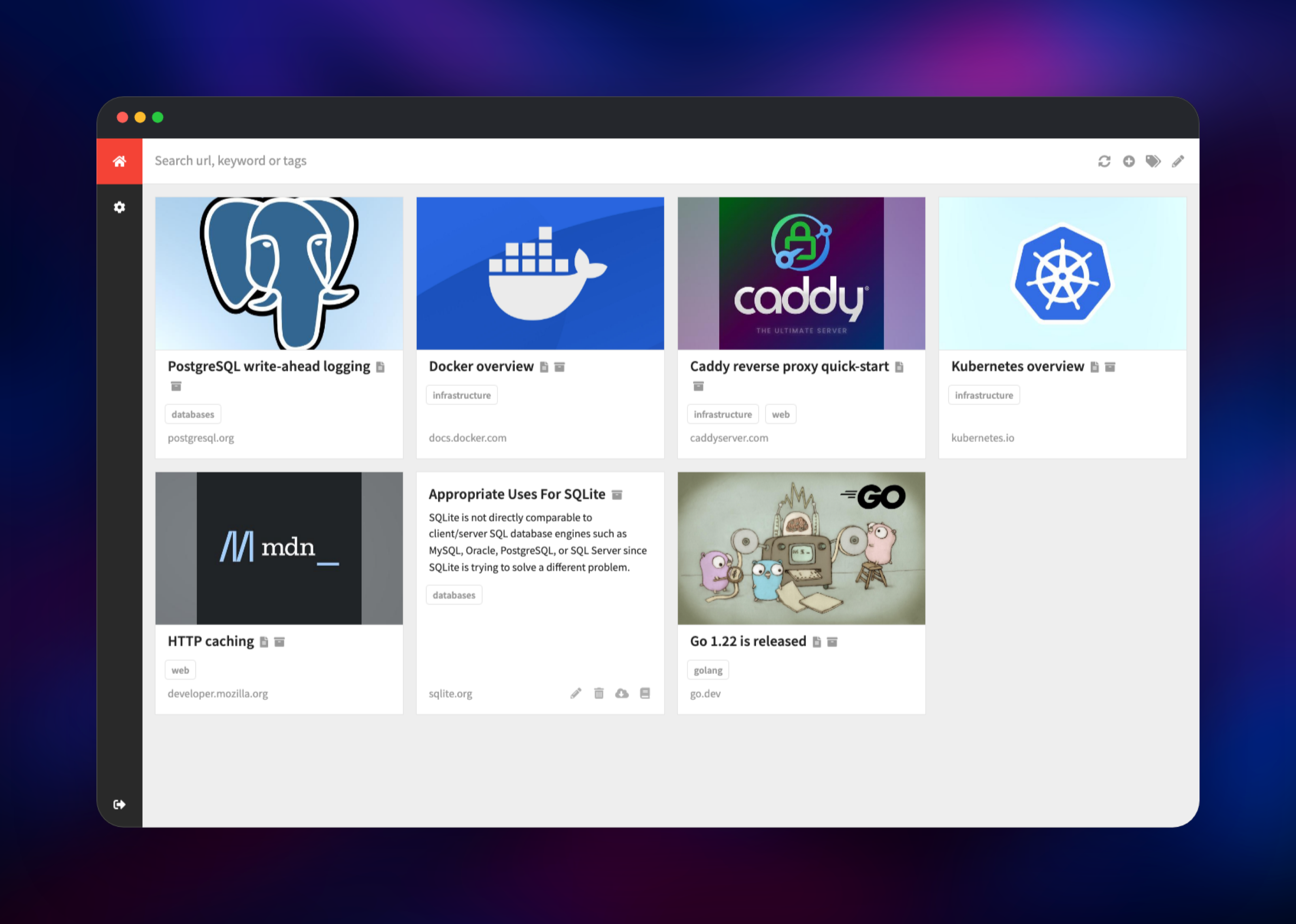Open archive icon for Go 1.22 is released
Image resolution: width=1296 pixels, height=924 pixels.
[832, 642]
